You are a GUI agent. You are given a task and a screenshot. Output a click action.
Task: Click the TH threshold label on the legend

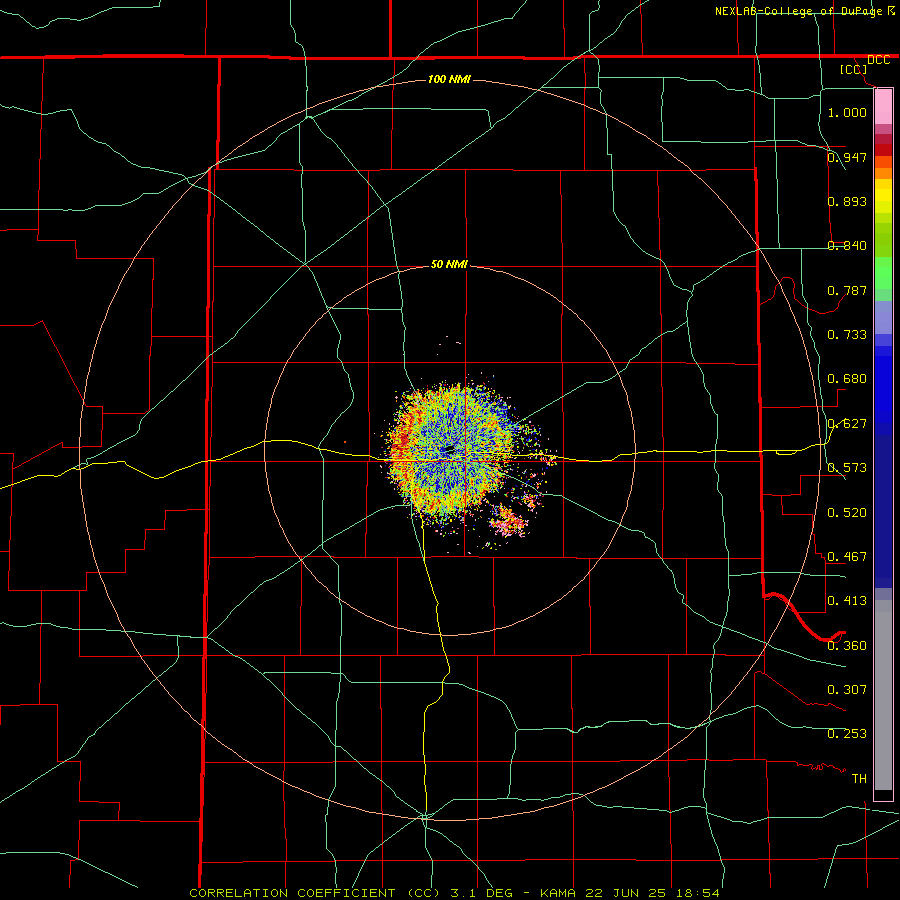pyautogui.click(x=859, y=779)
